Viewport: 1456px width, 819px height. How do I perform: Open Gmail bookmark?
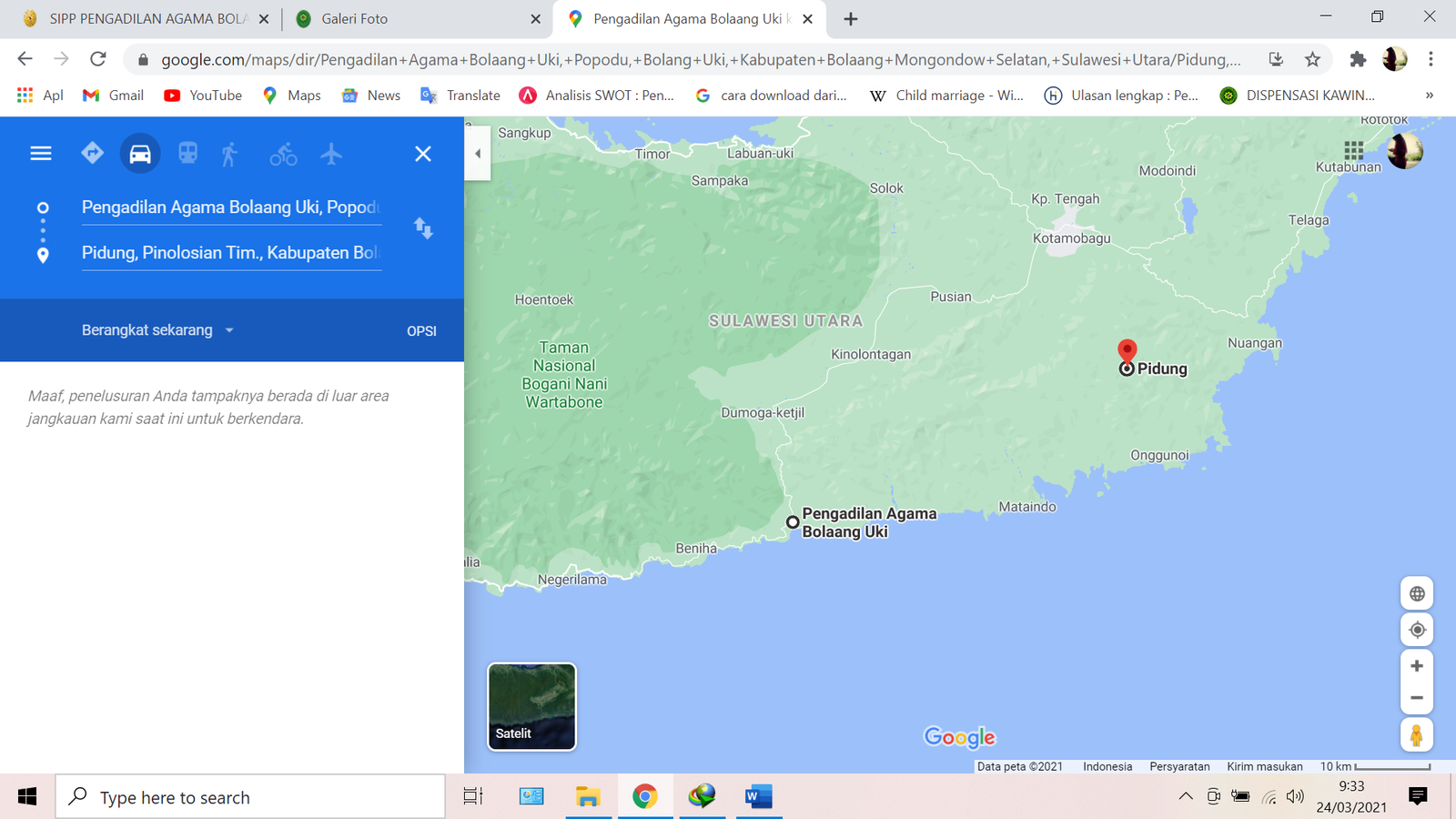click(113, 96)
